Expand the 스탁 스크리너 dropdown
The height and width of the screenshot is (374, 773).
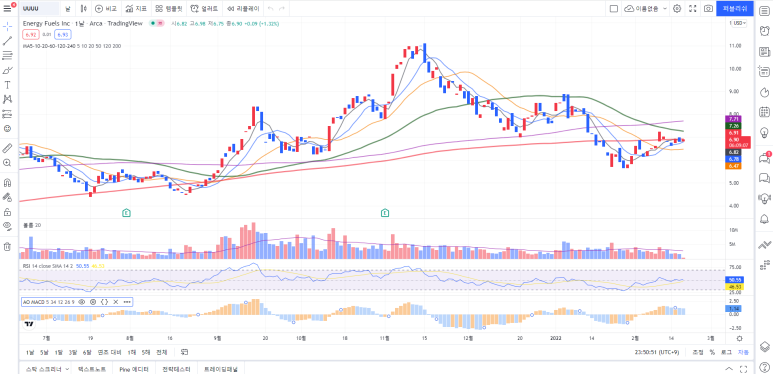[67, 369]
